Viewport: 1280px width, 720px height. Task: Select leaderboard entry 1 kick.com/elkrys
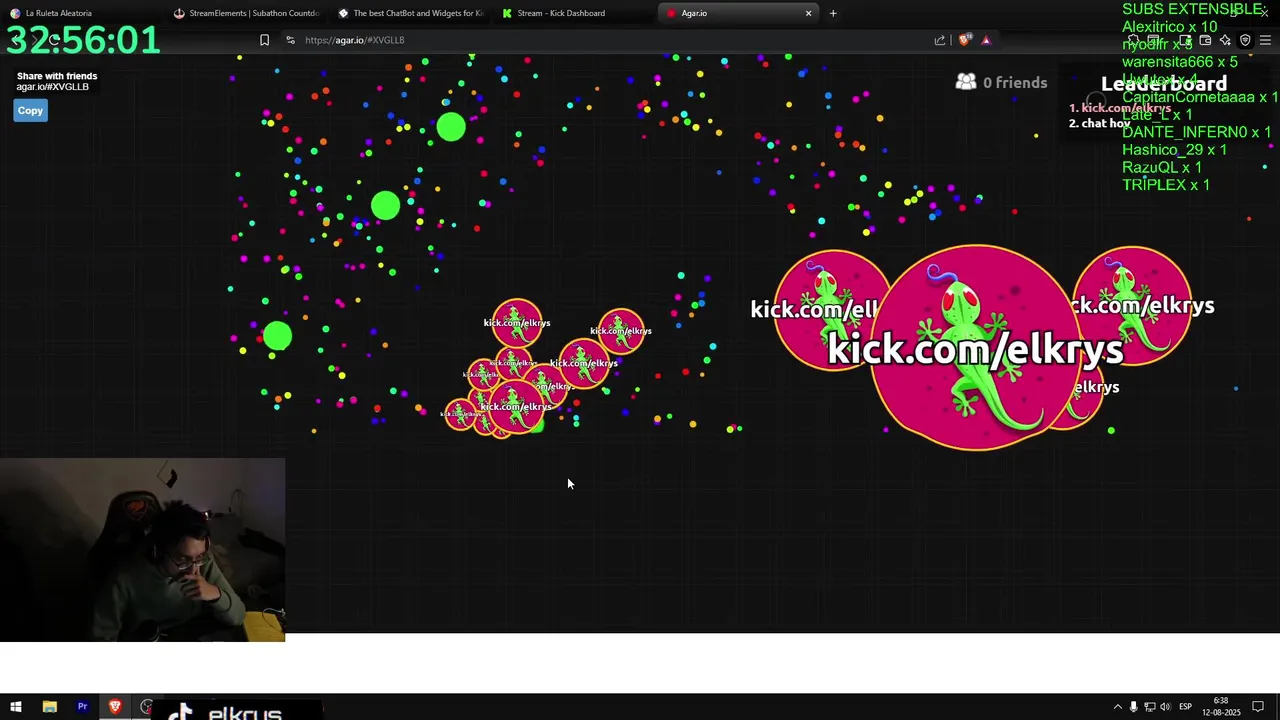[x=1119, y=108]
